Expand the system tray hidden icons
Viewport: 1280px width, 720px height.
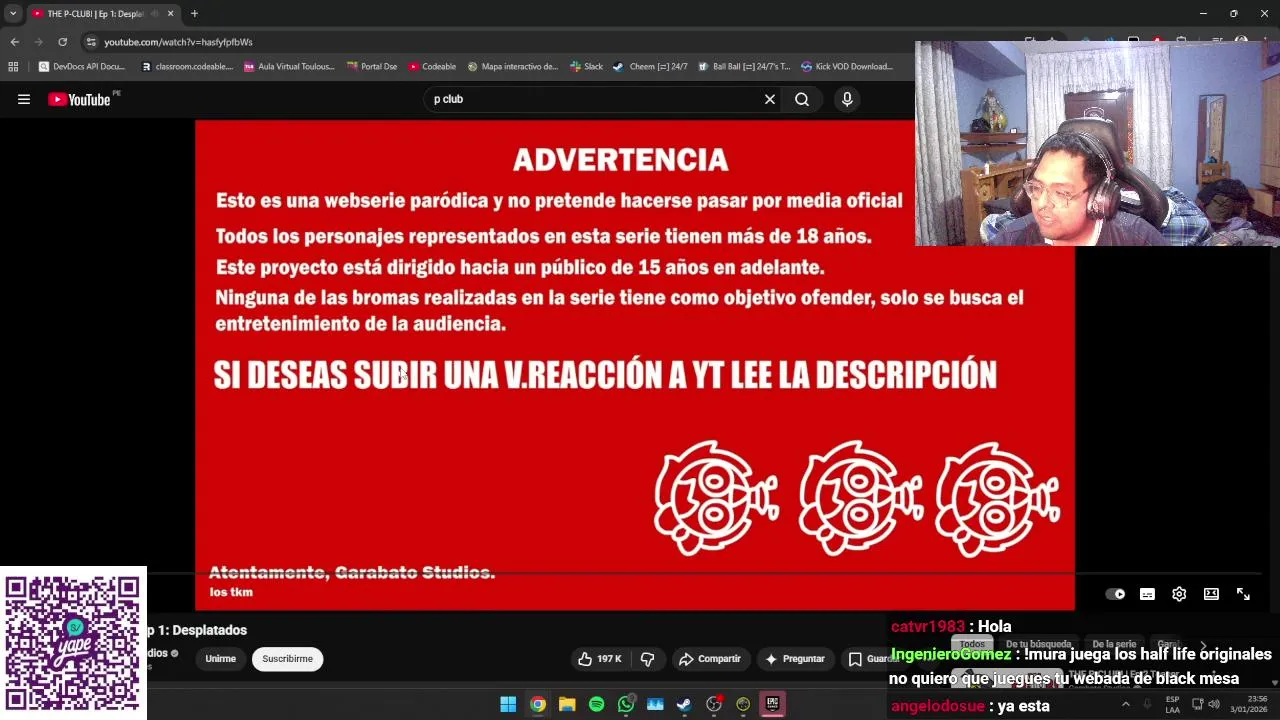point(1126,704)
